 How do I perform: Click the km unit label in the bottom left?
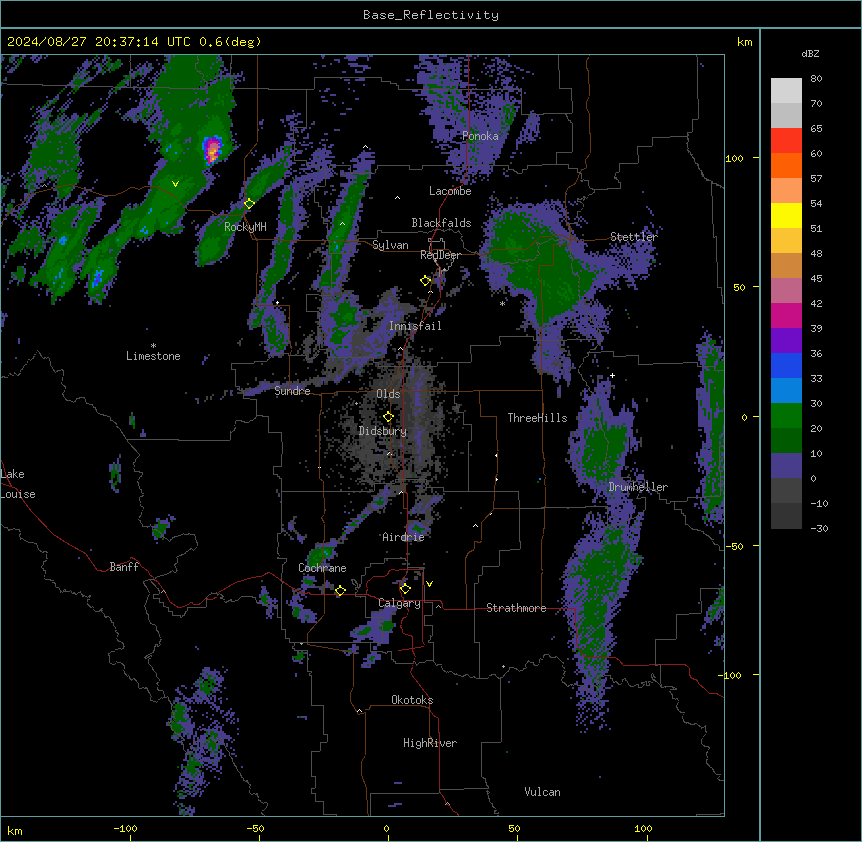tap(15, 830)
